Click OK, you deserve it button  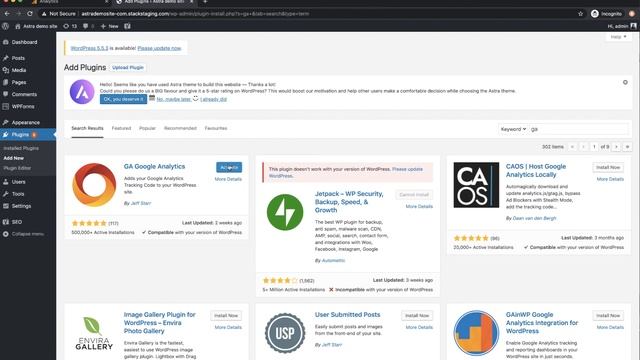point(123,99)
